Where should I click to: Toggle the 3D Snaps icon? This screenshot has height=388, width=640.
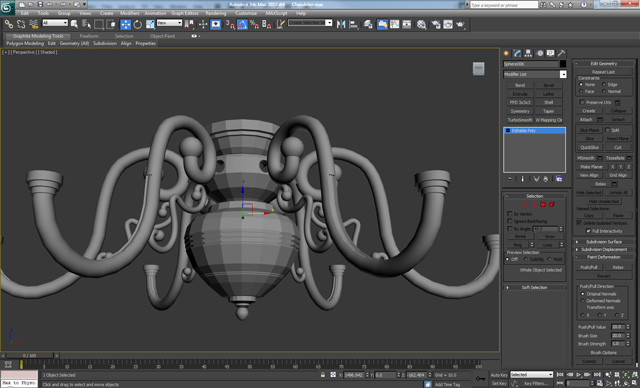pyautogui.click(x=230, y=24)
